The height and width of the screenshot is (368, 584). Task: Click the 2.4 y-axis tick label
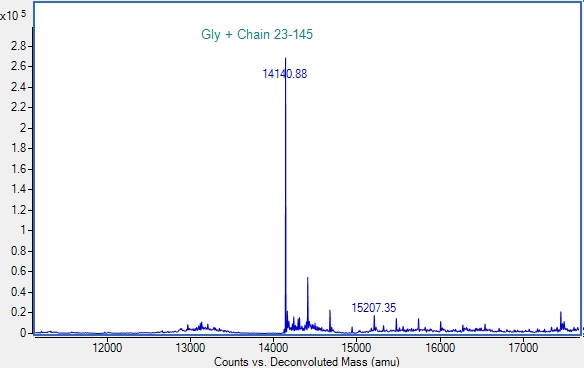point(19,87)
